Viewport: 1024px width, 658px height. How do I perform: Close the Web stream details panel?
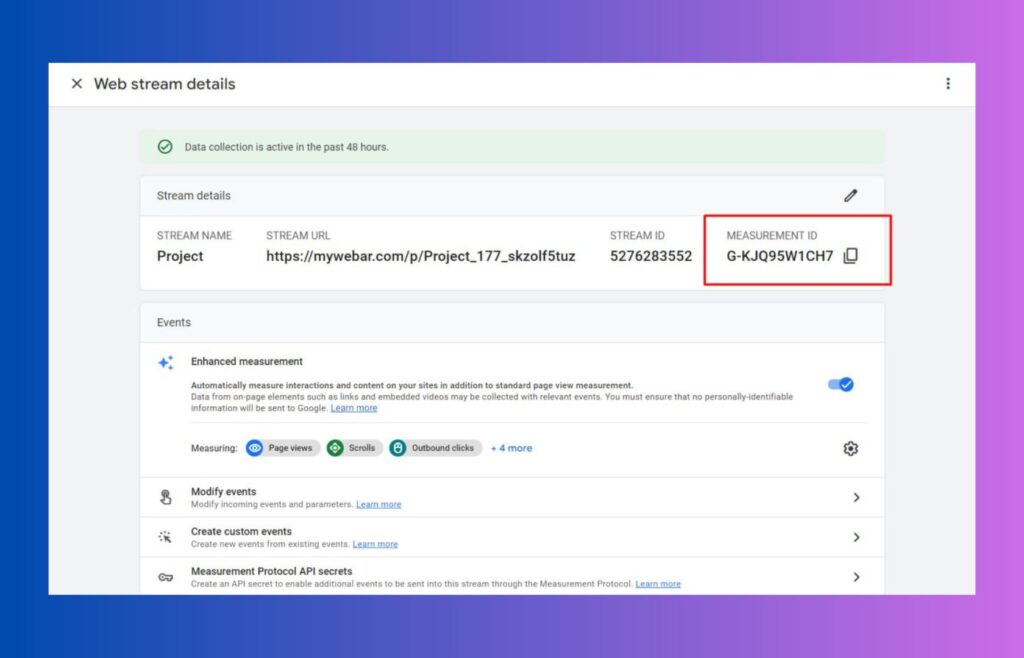pos(77,84)
